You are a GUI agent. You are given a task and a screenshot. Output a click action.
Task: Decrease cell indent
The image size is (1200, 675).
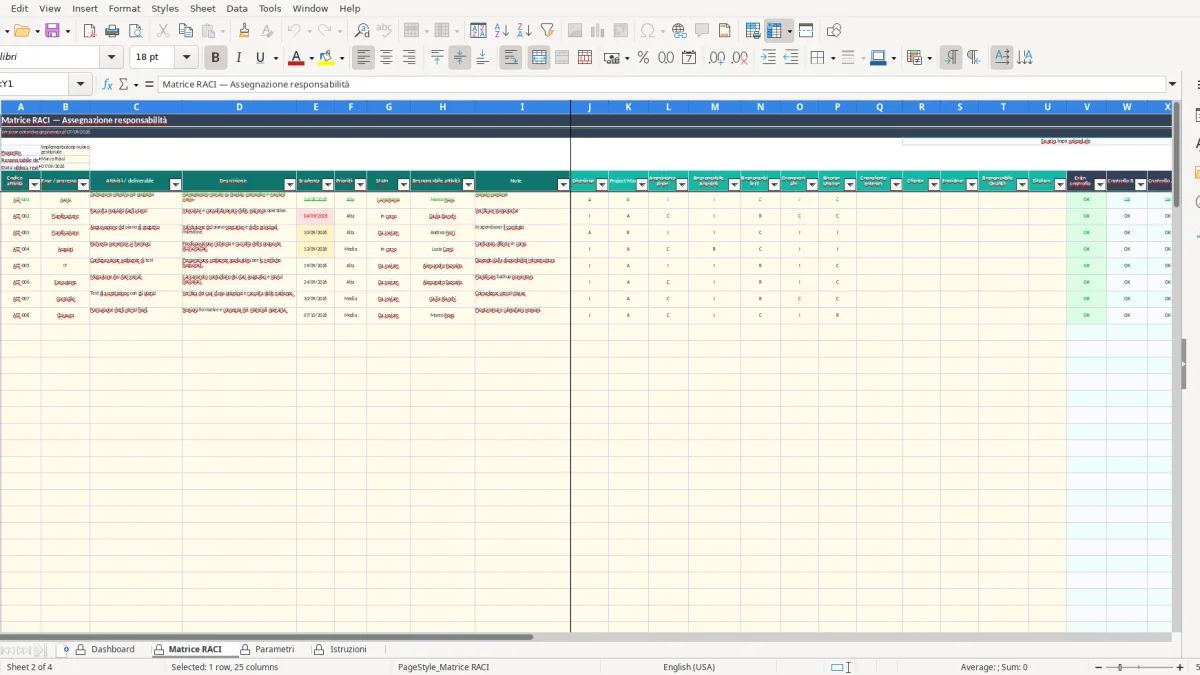(791, 58)
